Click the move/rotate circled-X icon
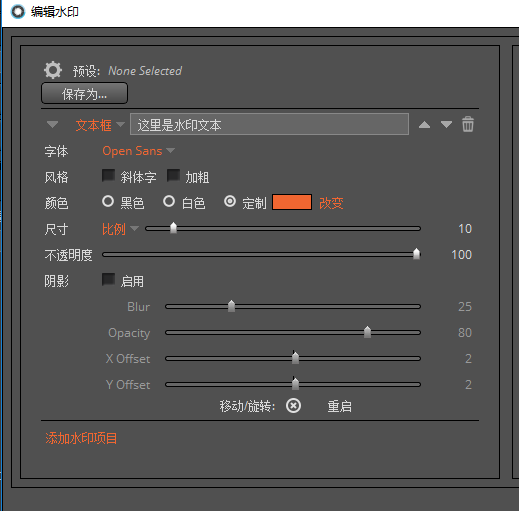 [x=293, y=406]
